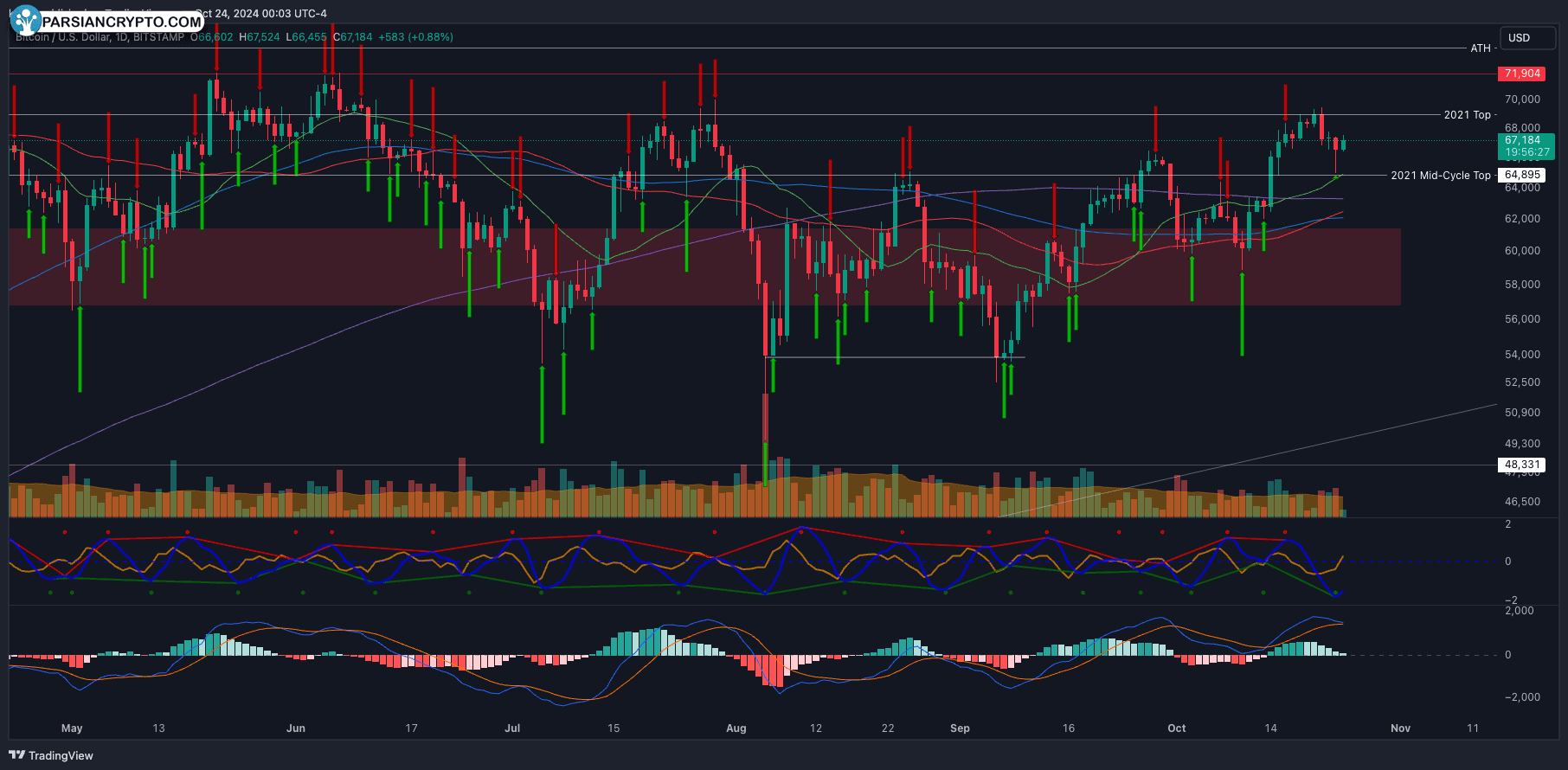The height and width of the screenshot is (770, 1568).
Task: Click 52,500 on the price axis
Action: tap(1522, 382)
